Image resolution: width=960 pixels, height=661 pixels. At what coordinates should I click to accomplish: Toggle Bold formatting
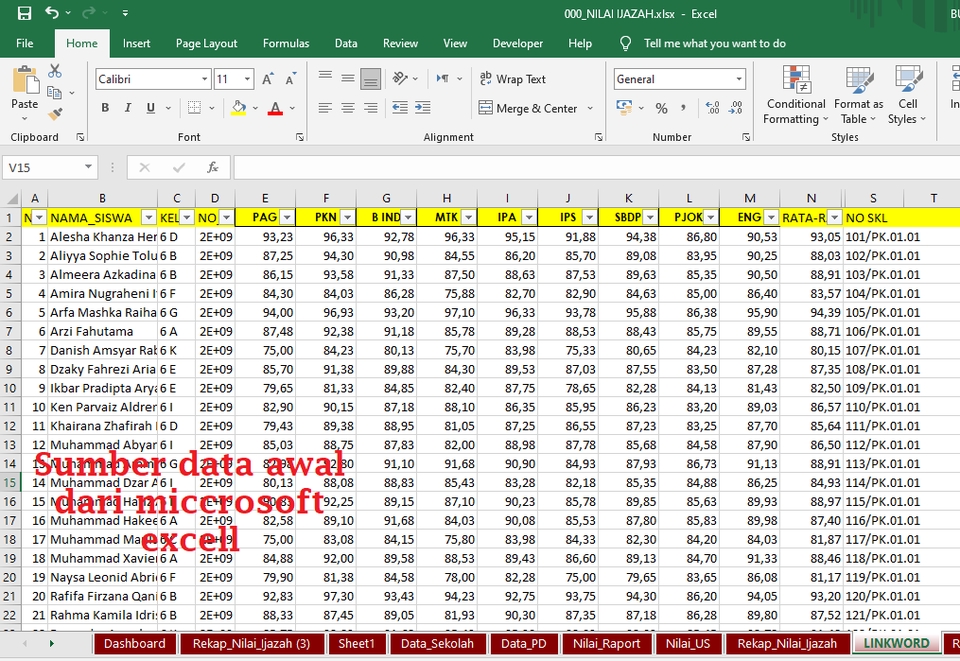point(105,108)
